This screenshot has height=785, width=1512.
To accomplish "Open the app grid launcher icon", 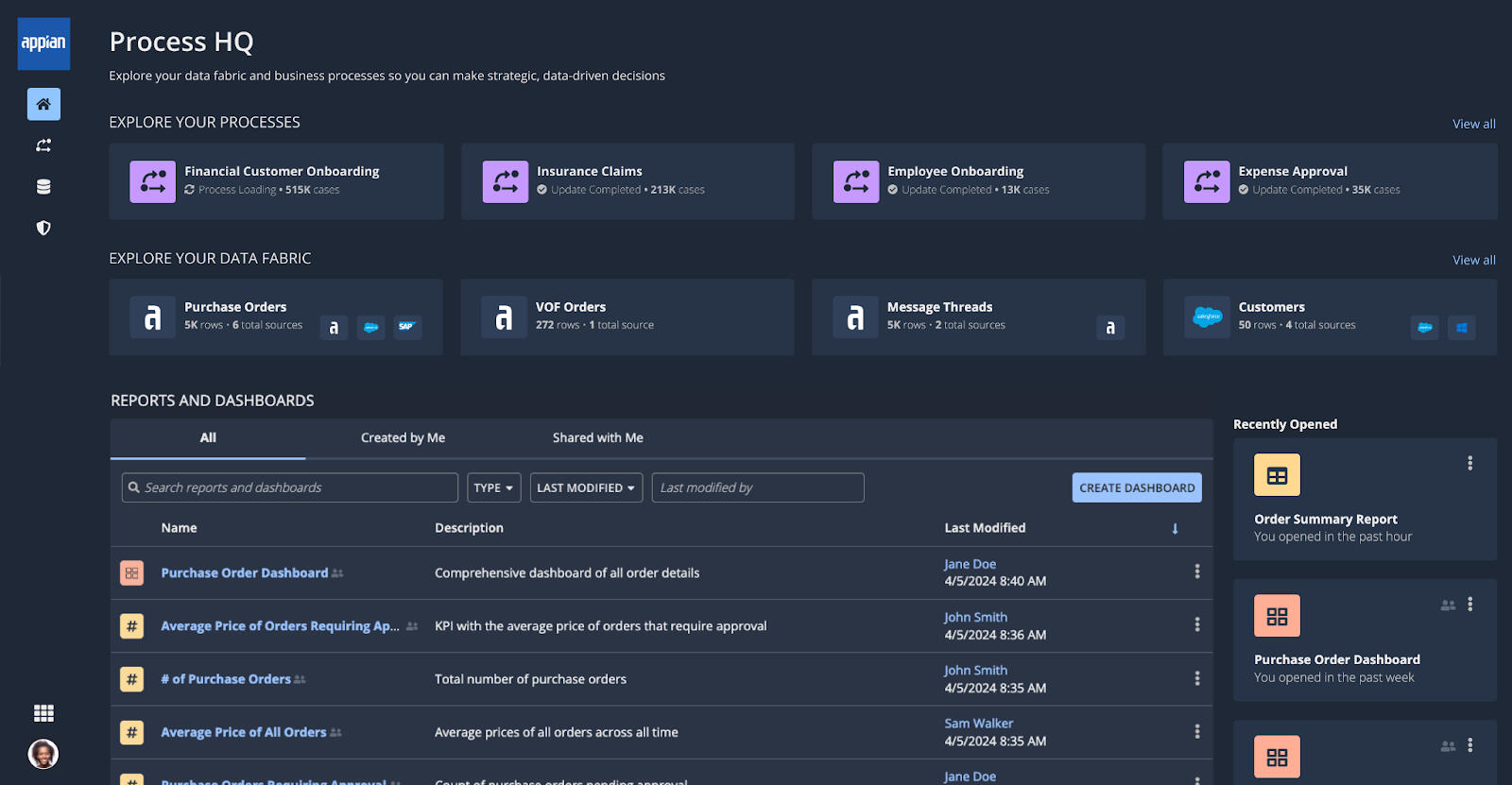I will tap(43, 713).
